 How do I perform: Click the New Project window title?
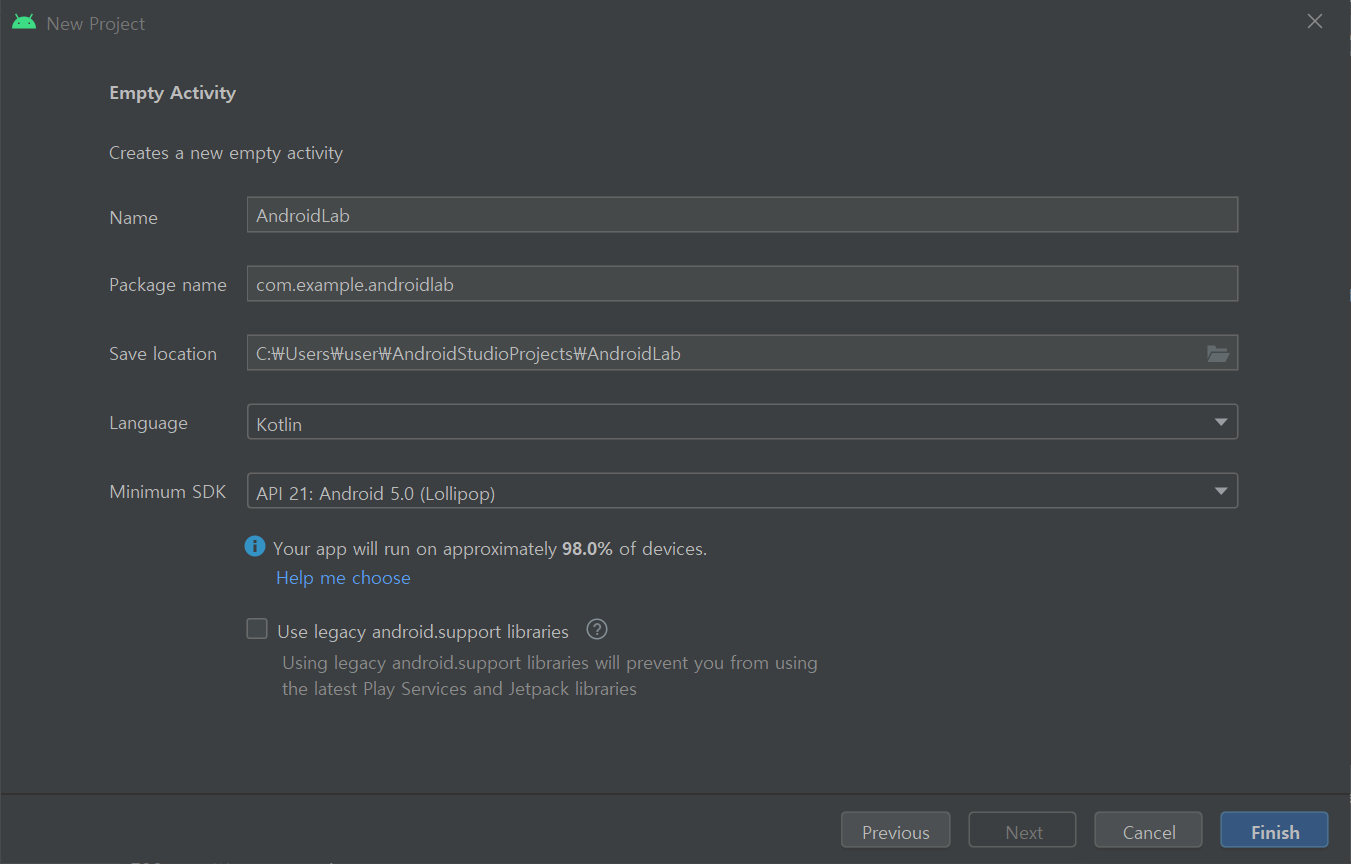click(96, 23)
